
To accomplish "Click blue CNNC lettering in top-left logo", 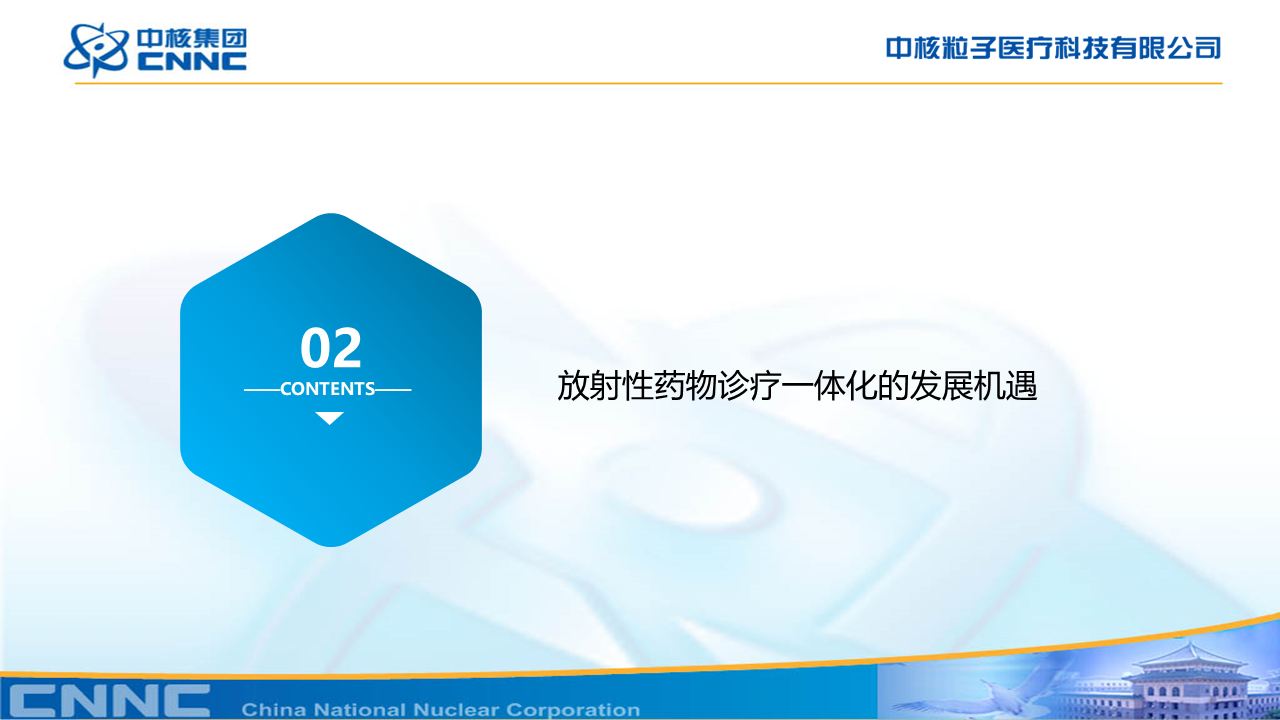I will pyautogui.click(x=192, y=62).
